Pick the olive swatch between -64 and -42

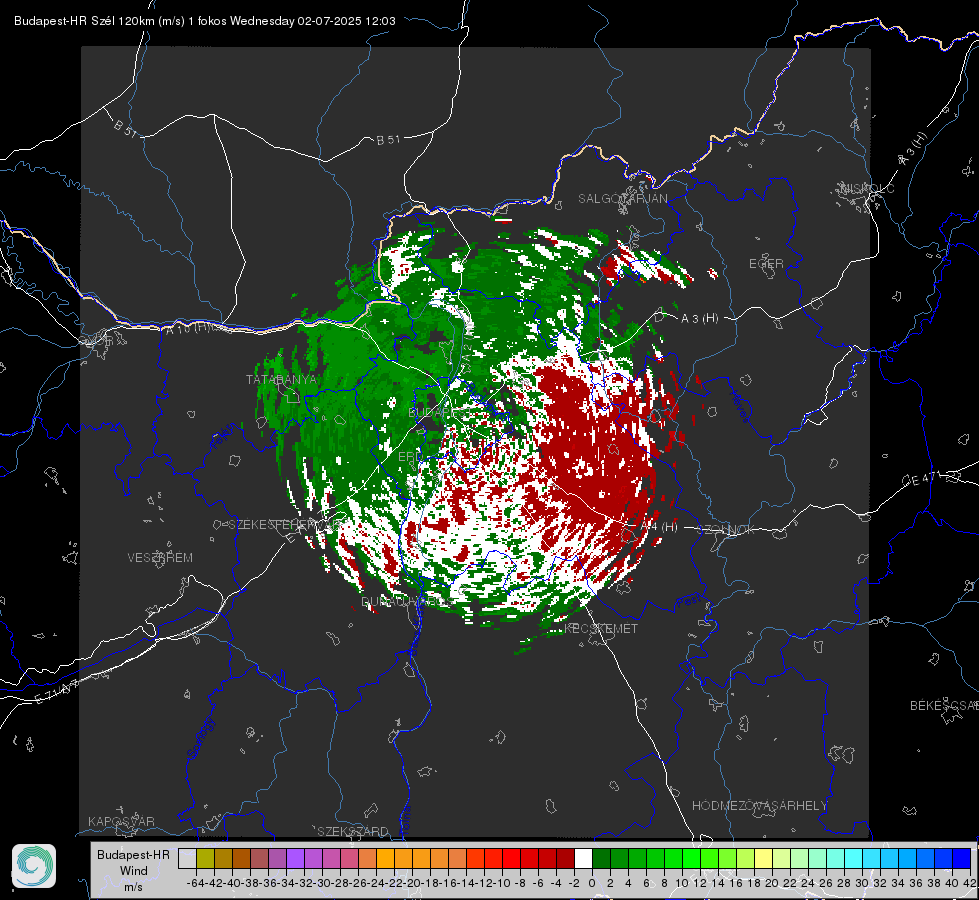[x=205, y=858]
